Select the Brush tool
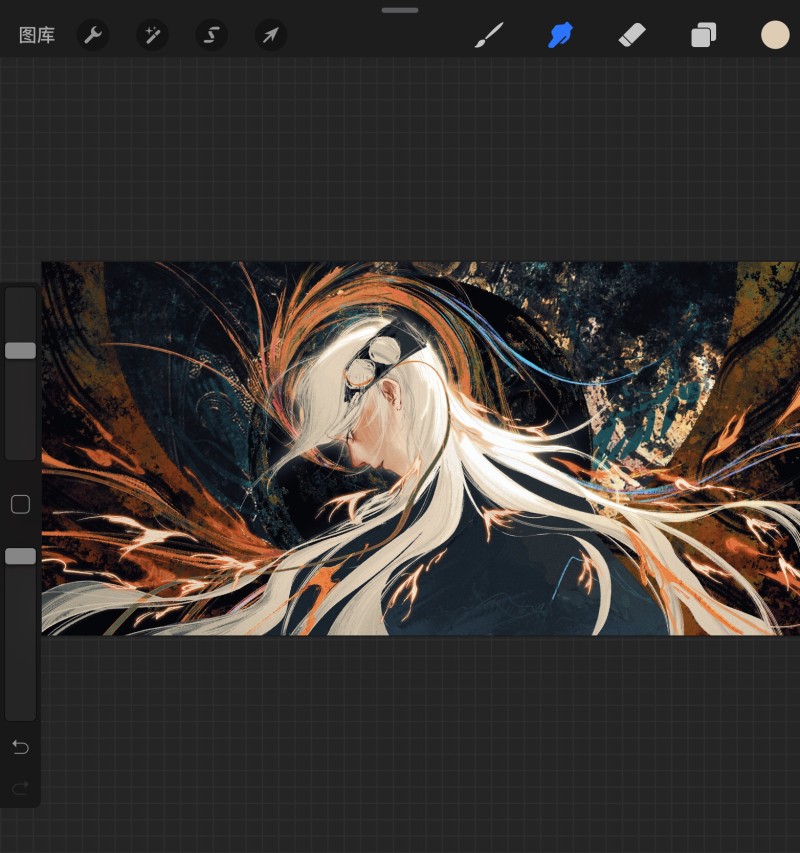This screenshot has height=853, width=800. coord(489,35)
